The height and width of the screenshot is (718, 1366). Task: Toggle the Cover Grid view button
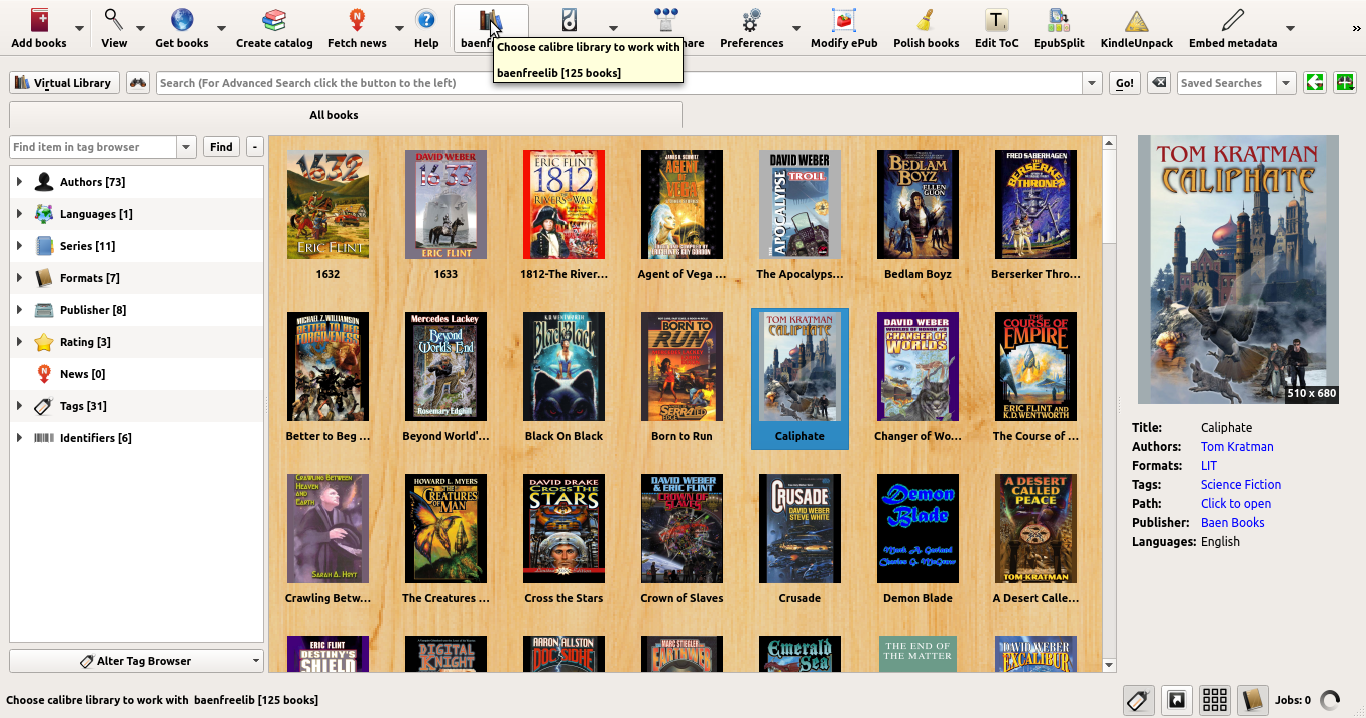tap(1215, 700)
